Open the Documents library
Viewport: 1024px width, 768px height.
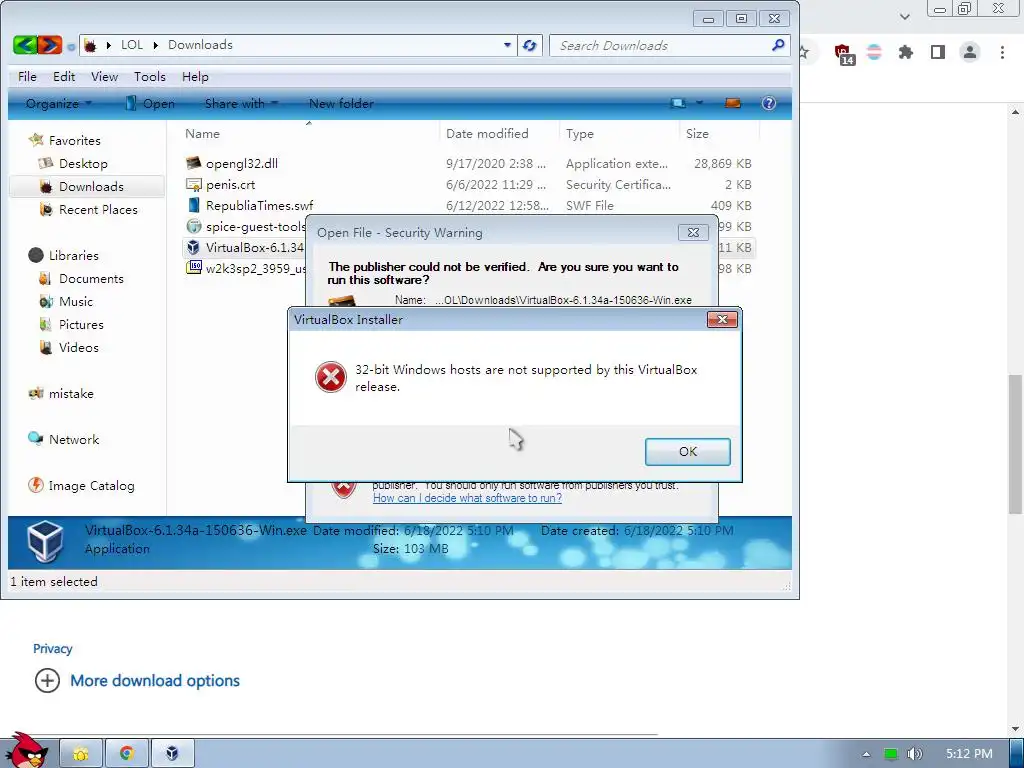point(81,278)
